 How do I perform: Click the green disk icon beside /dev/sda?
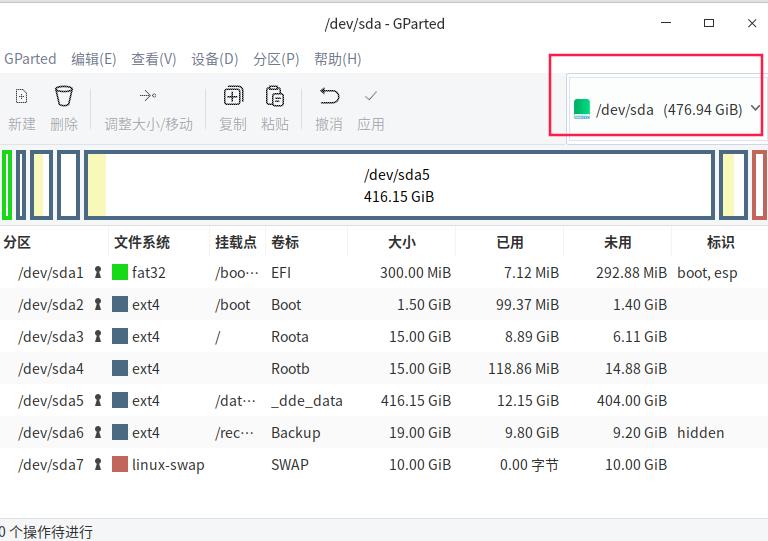tap(582, 109)
